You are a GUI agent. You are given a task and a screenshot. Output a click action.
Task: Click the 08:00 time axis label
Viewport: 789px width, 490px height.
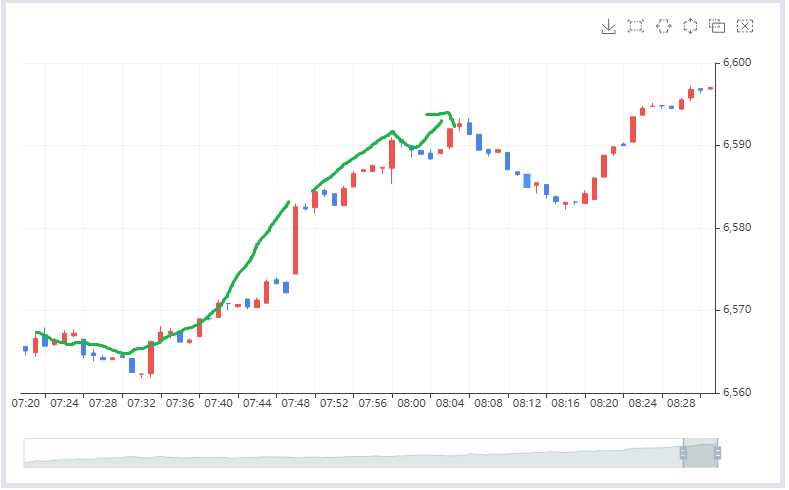coord(411,403)
